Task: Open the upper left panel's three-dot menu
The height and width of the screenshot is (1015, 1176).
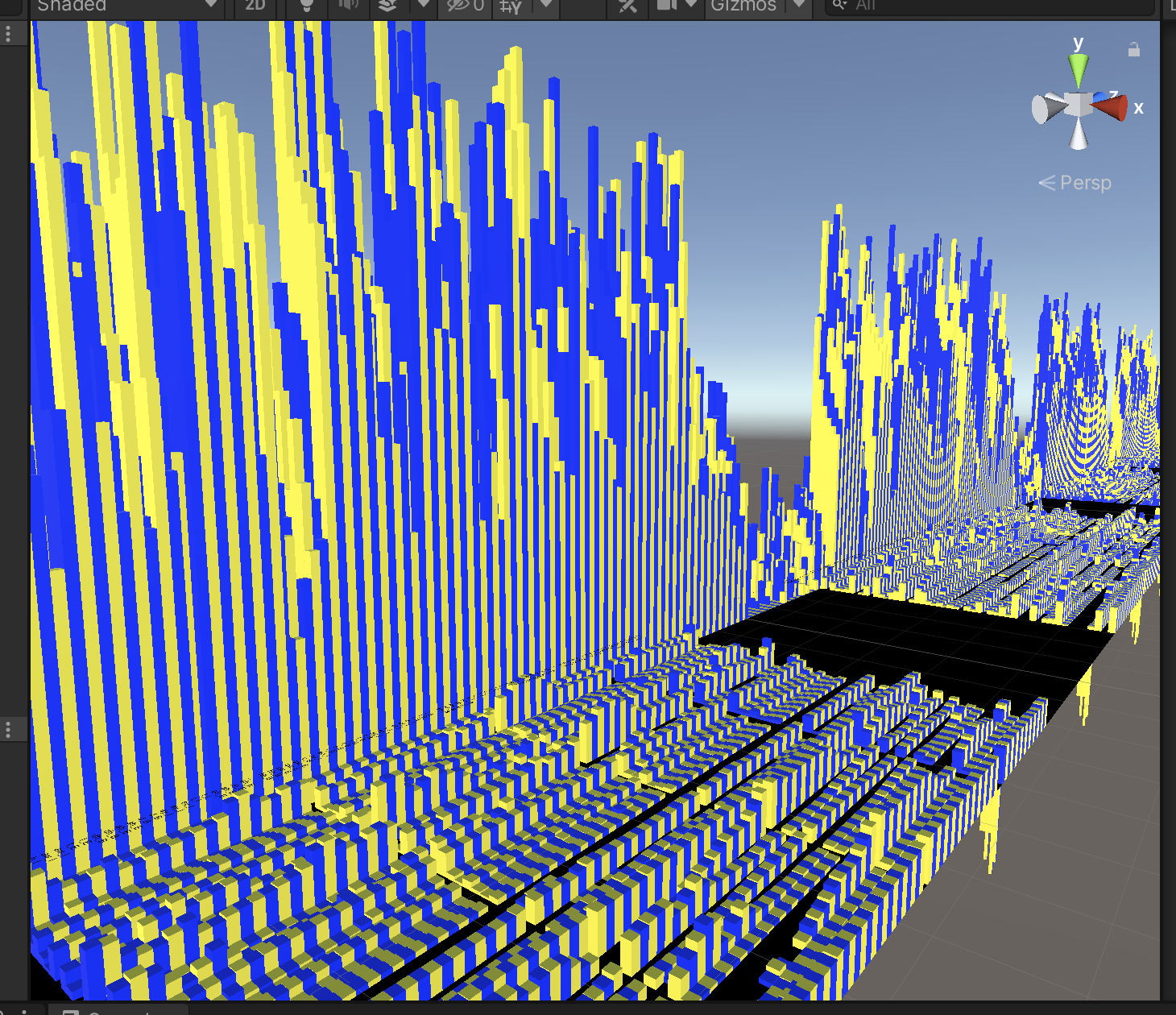Action: click(x=8, y=34)
